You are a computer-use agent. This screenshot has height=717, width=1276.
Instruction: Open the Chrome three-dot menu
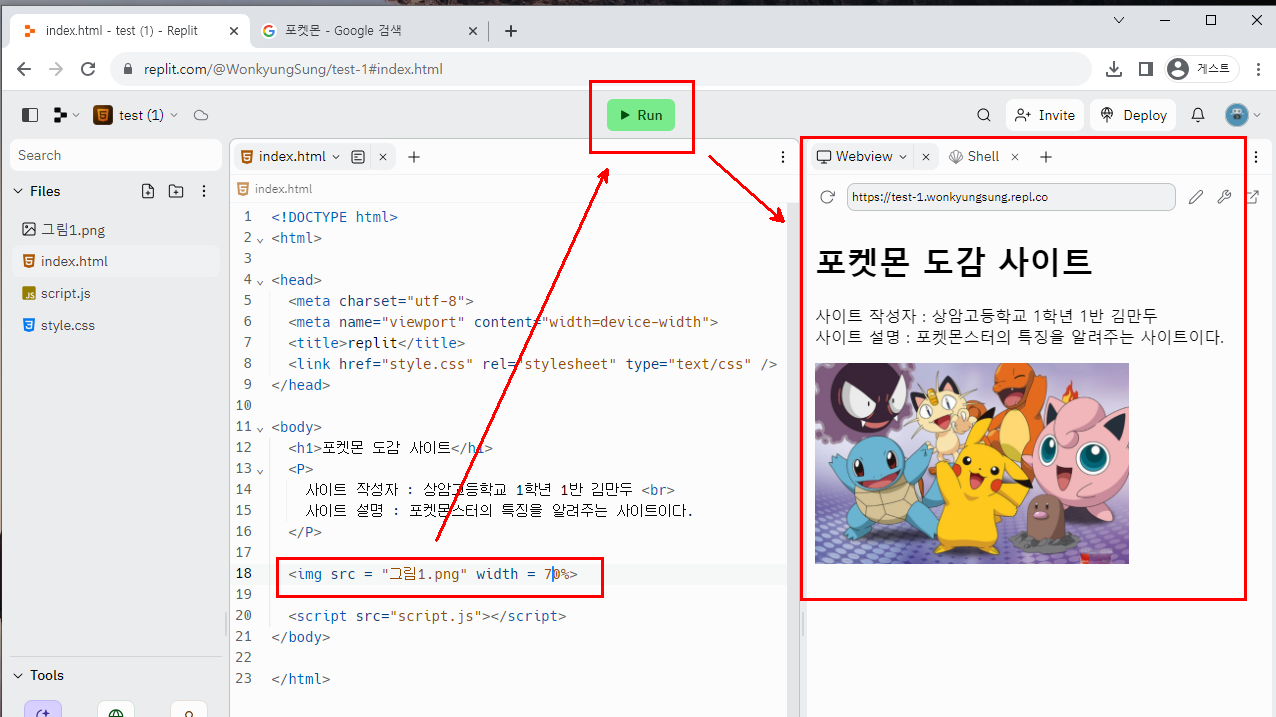pos(1257,69)
